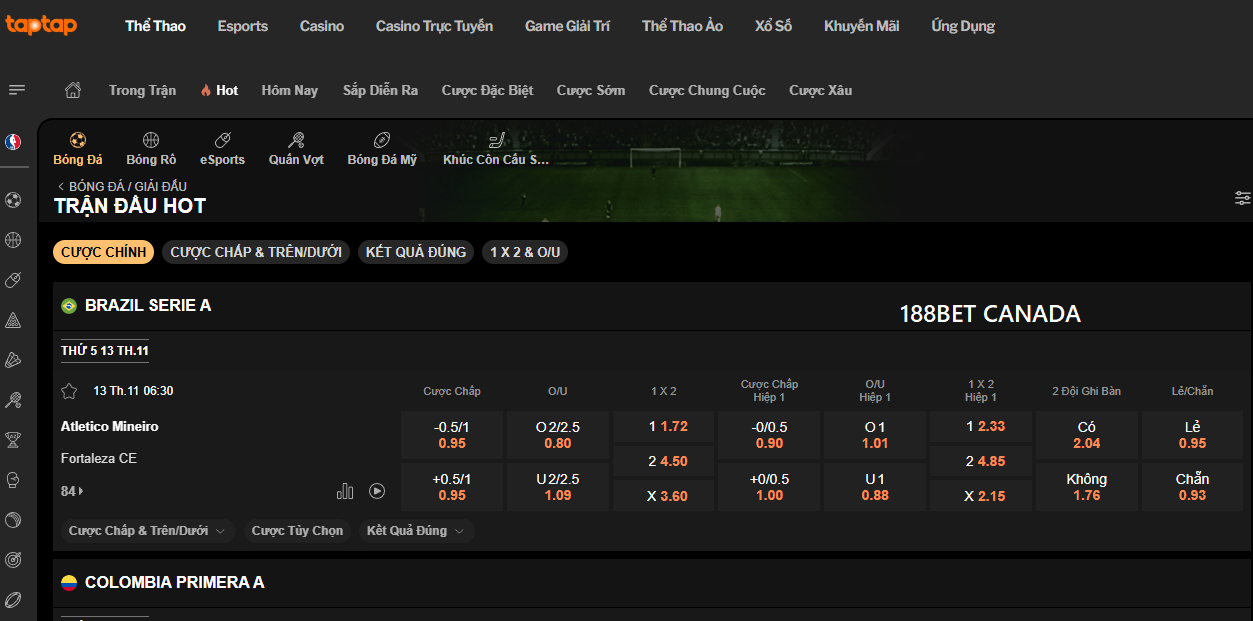This screenshot has height=621, width=1253.
Task: Open Casino Trực Tuyến in top menu
Action: 434,26
